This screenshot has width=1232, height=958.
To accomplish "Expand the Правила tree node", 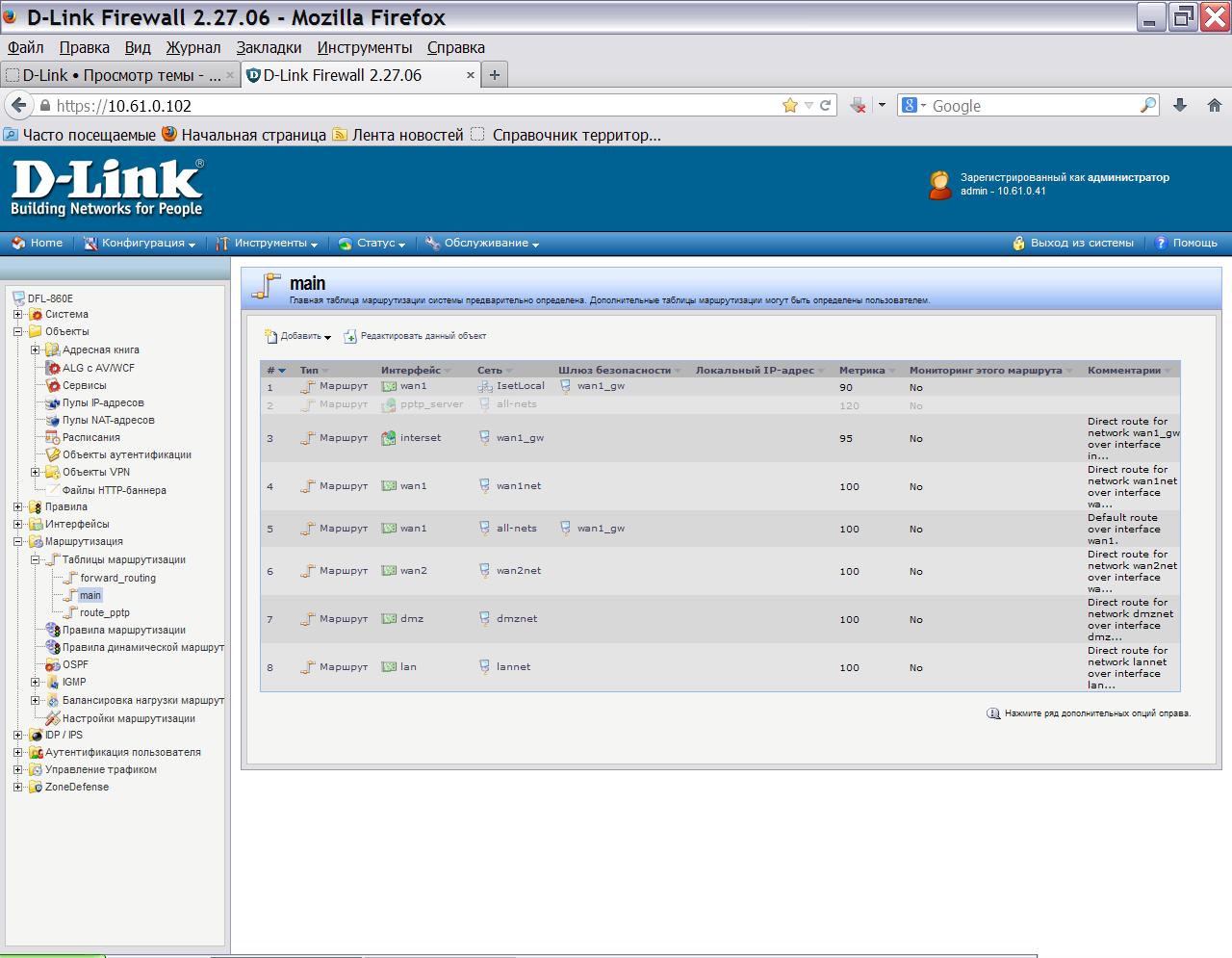I will 17,506.
